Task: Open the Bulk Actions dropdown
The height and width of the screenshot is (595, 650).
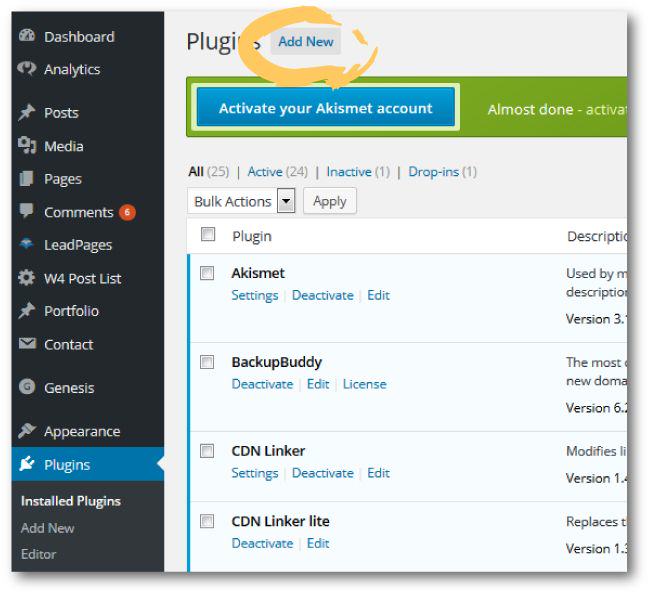Action: (x=241, y=202)
